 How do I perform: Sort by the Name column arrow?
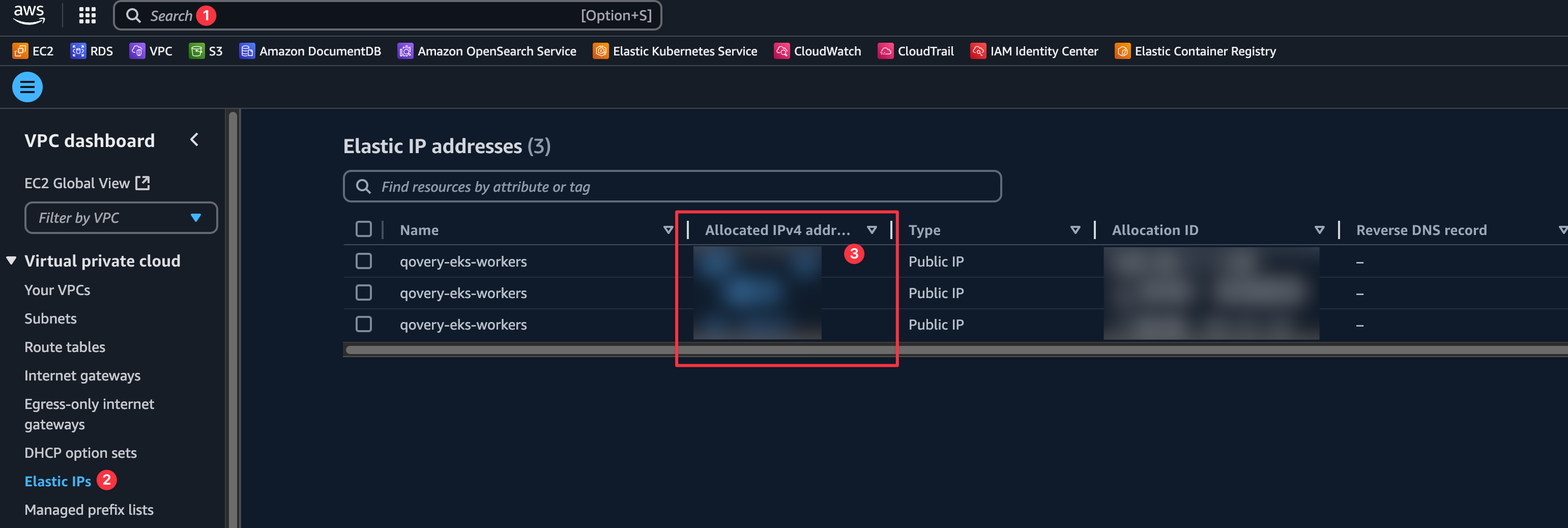pos(667,230)
